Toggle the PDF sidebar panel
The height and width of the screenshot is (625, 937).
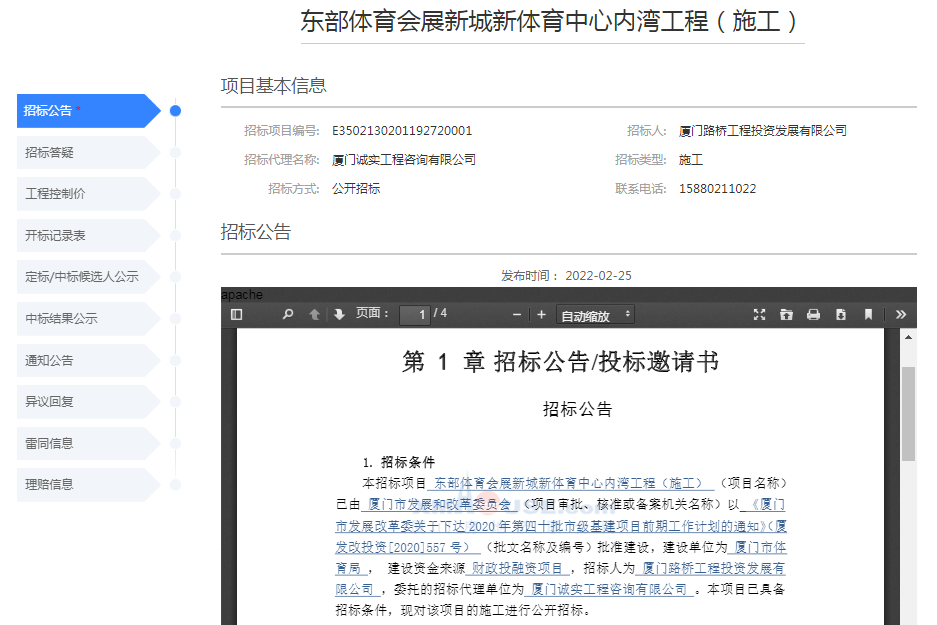(x=237, y=315)
